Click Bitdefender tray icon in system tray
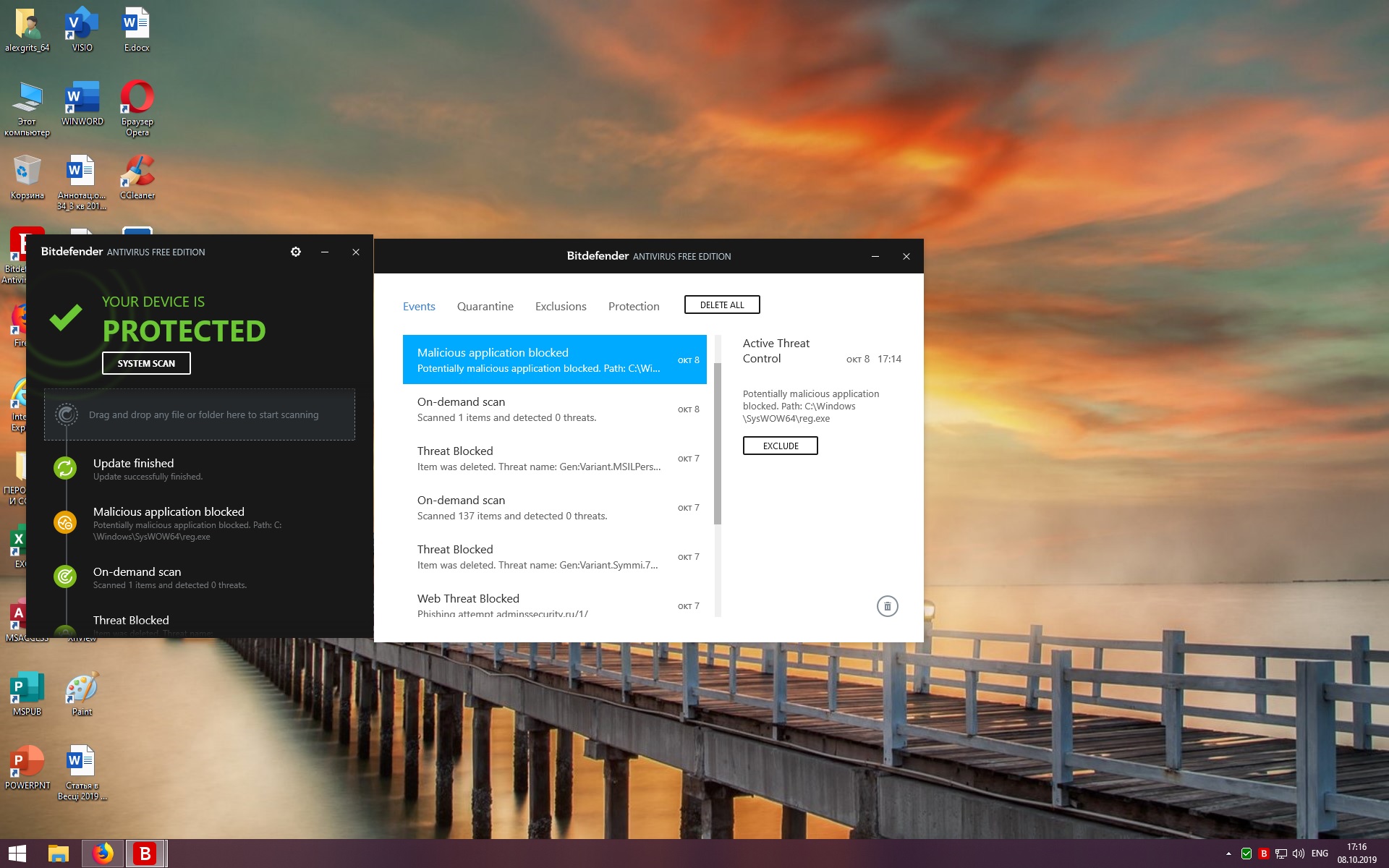The height and width of the screenshot is (868, 1389). click(1264, 854)
